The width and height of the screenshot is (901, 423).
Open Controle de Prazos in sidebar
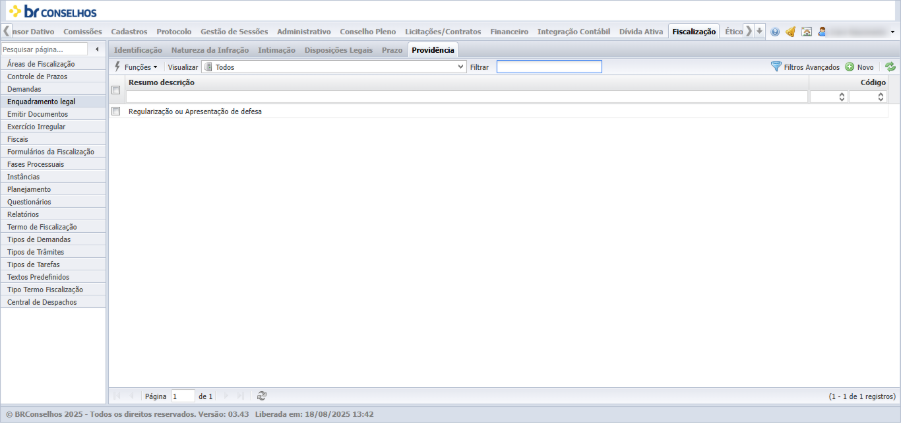53,76
